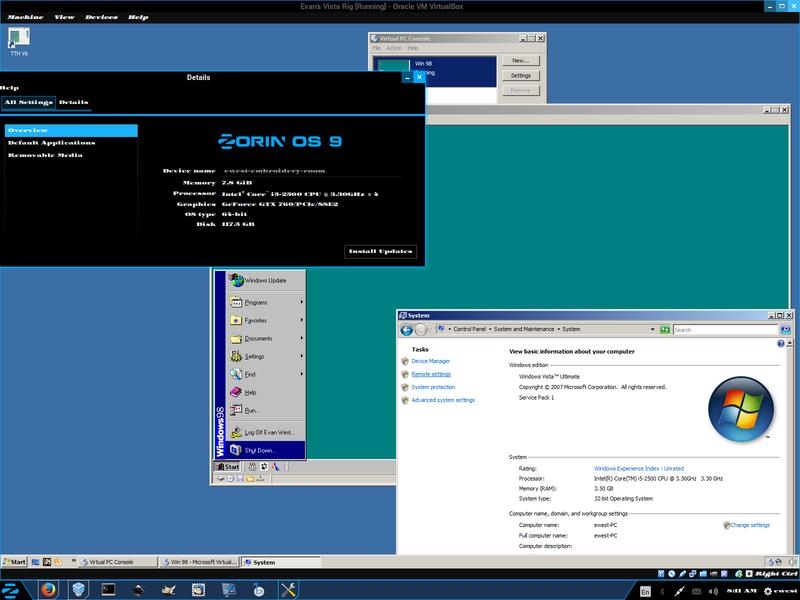800x600 pixels.
Task: Click Settings button in Virtual PC Console
Action: click(x=520, y=76)
